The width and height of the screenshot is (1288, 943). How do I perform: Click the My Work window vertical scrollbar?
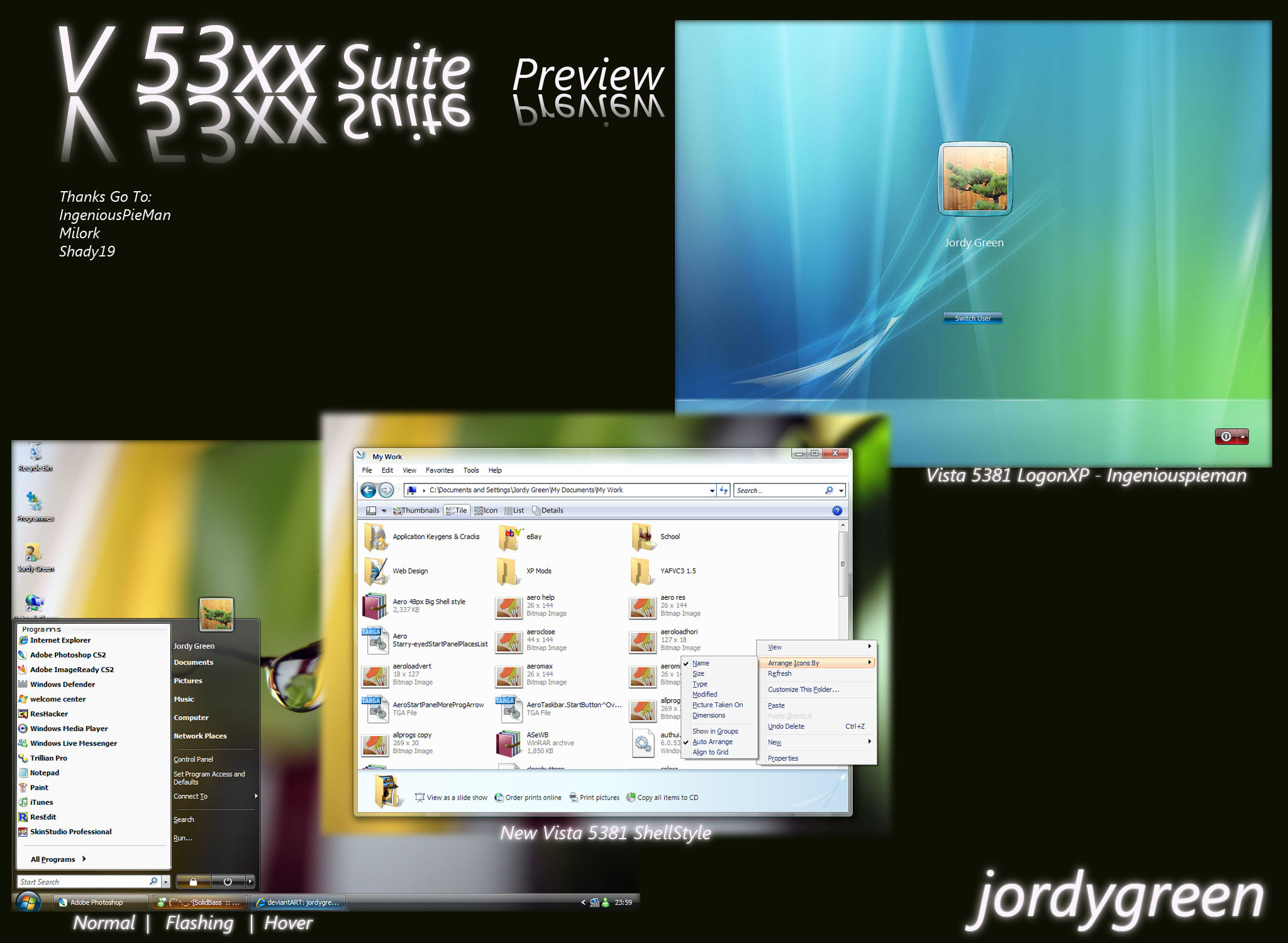843,564
